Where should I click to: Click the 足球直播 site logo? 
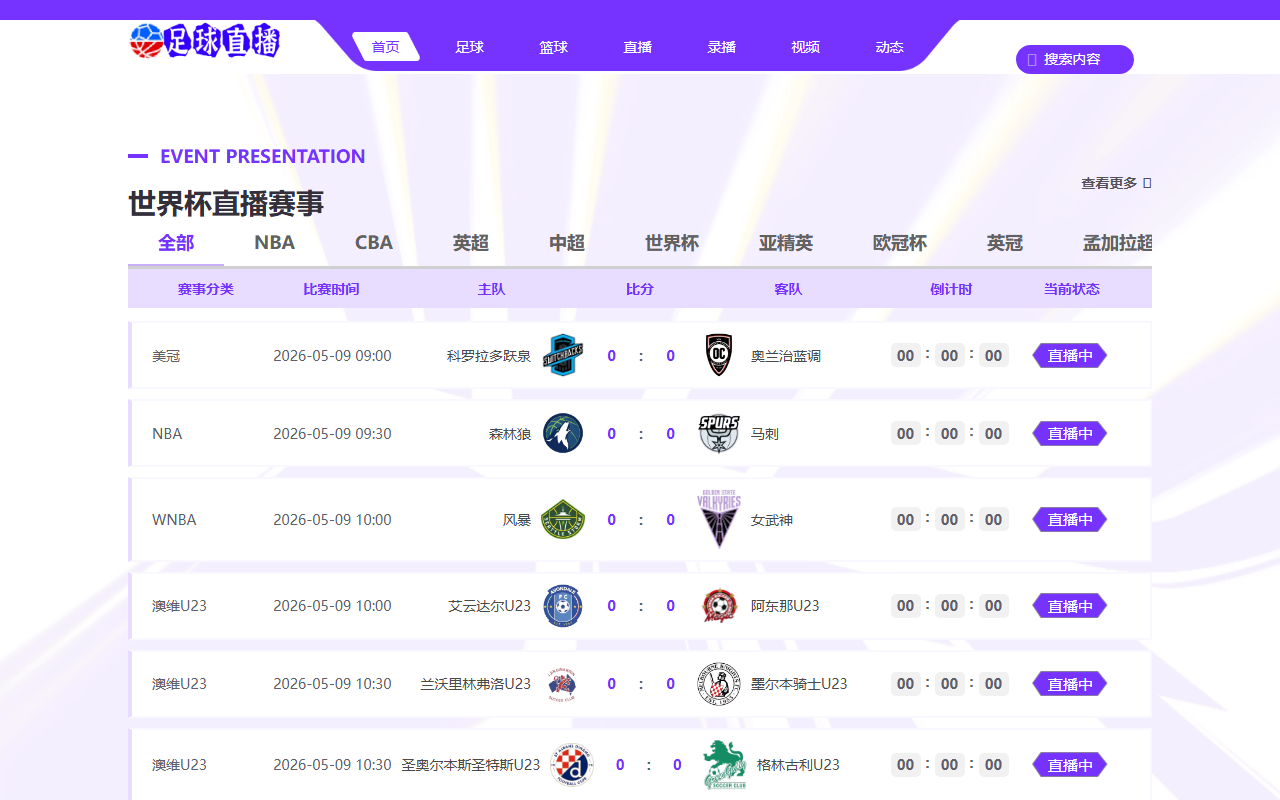point(205,41)
